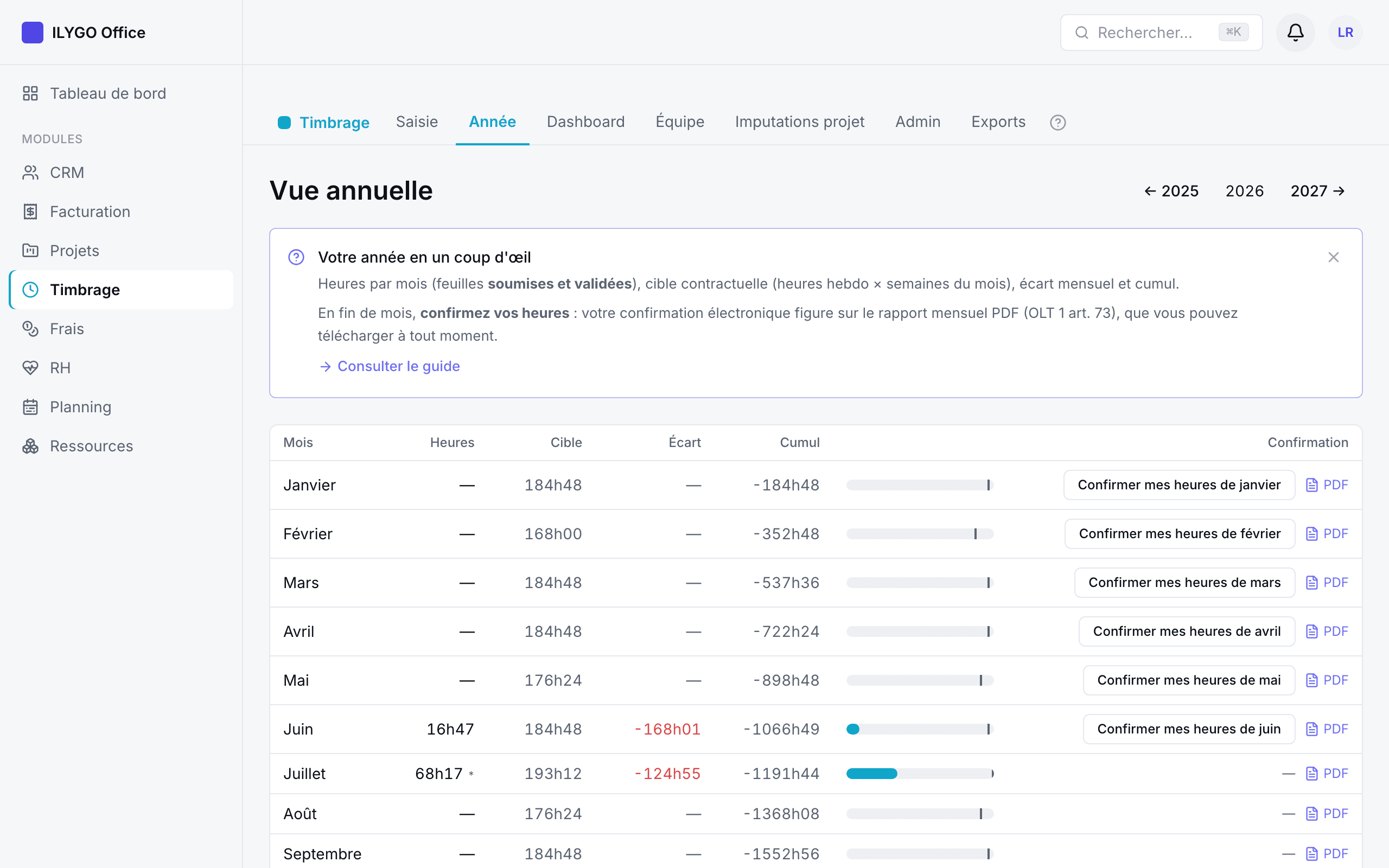
Task: Click the Janvier hours progress bar
Action: click(920, 485)
